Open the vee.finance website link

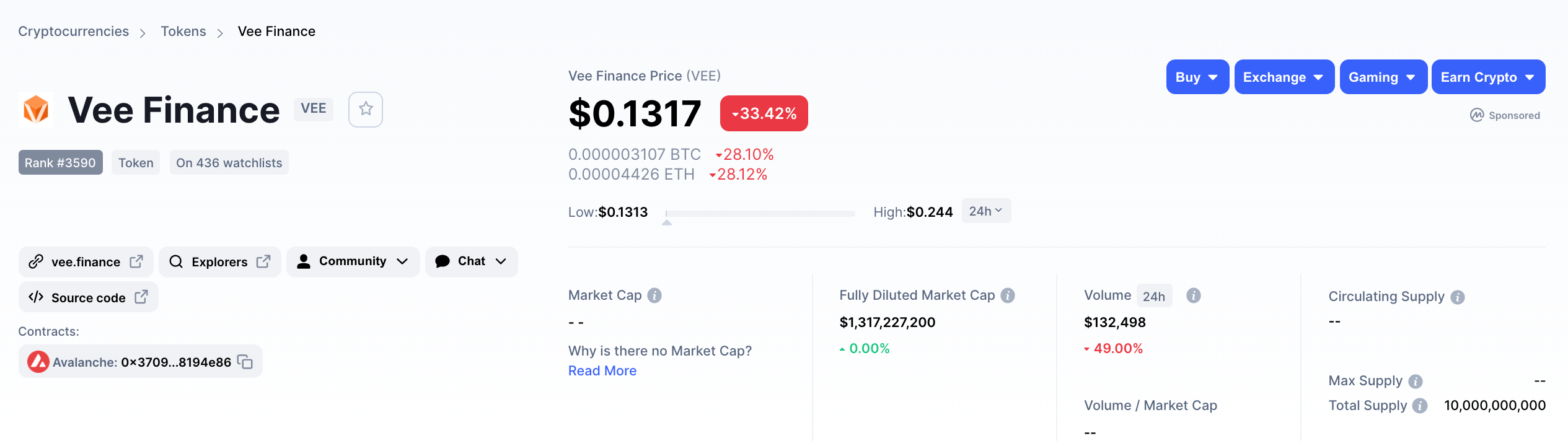[86, 262]
